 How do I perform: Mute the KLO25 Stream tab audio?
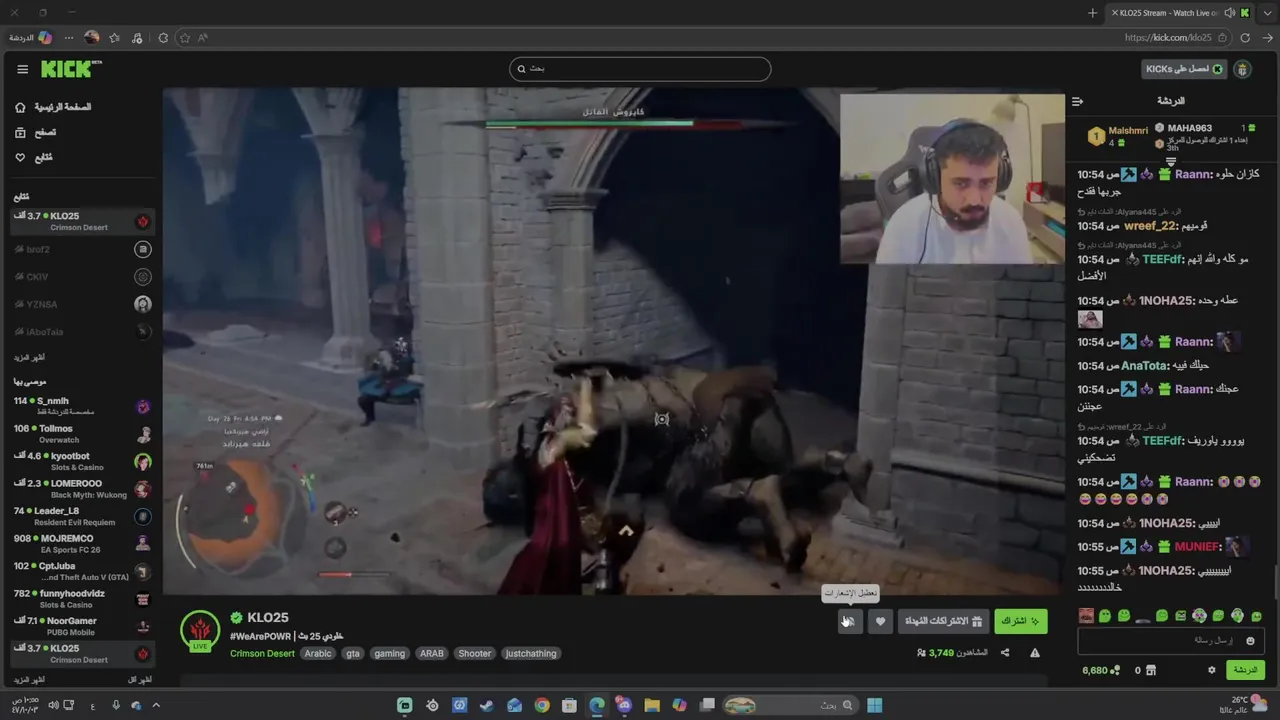[x=1229, y=13]
